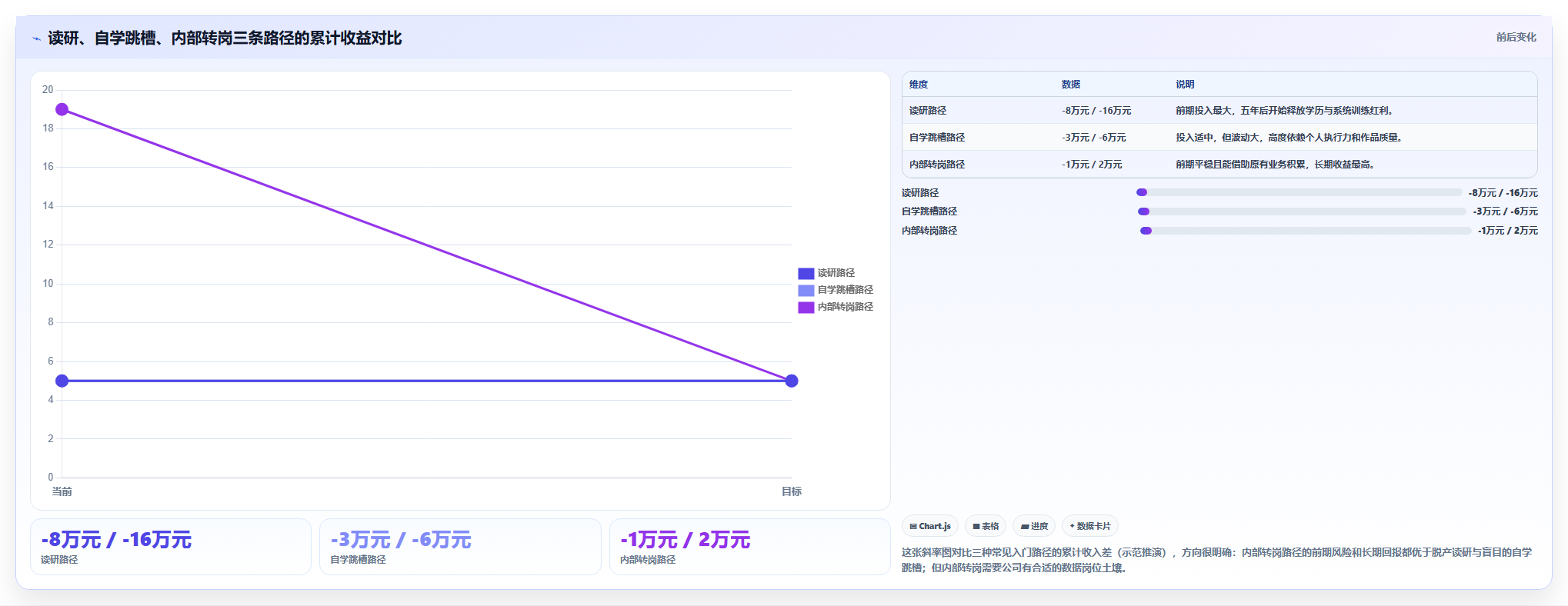1568x606 pixels.
Task: Click the 内部转岗路径 progress bar
Action: click(x=1305, y=231)
